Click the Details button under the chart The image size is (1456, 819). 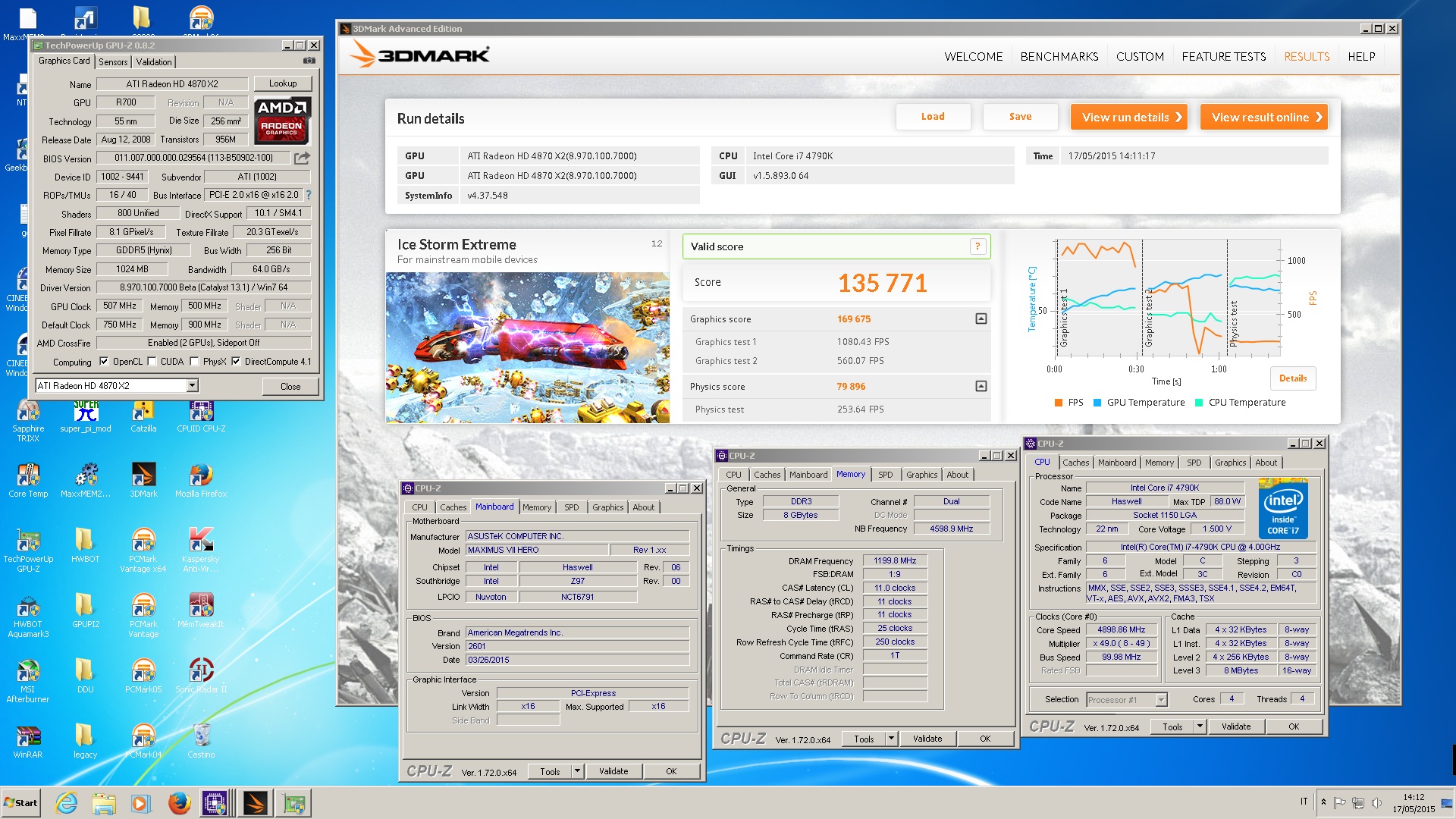pyautogui.click(x=1292, y=378)
